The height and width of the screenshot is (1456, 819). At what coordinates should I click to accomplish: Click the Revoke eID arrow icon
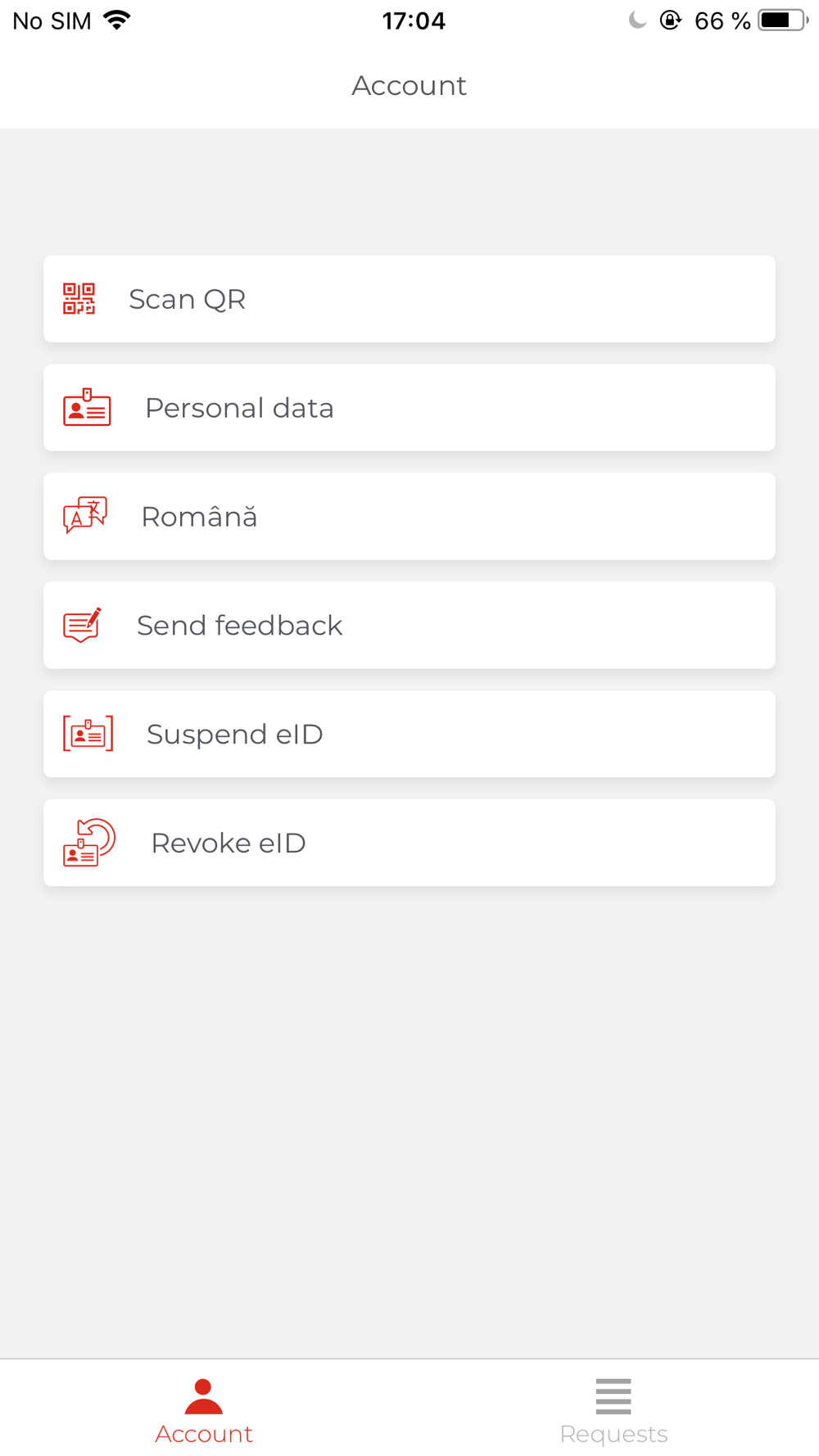89,842
